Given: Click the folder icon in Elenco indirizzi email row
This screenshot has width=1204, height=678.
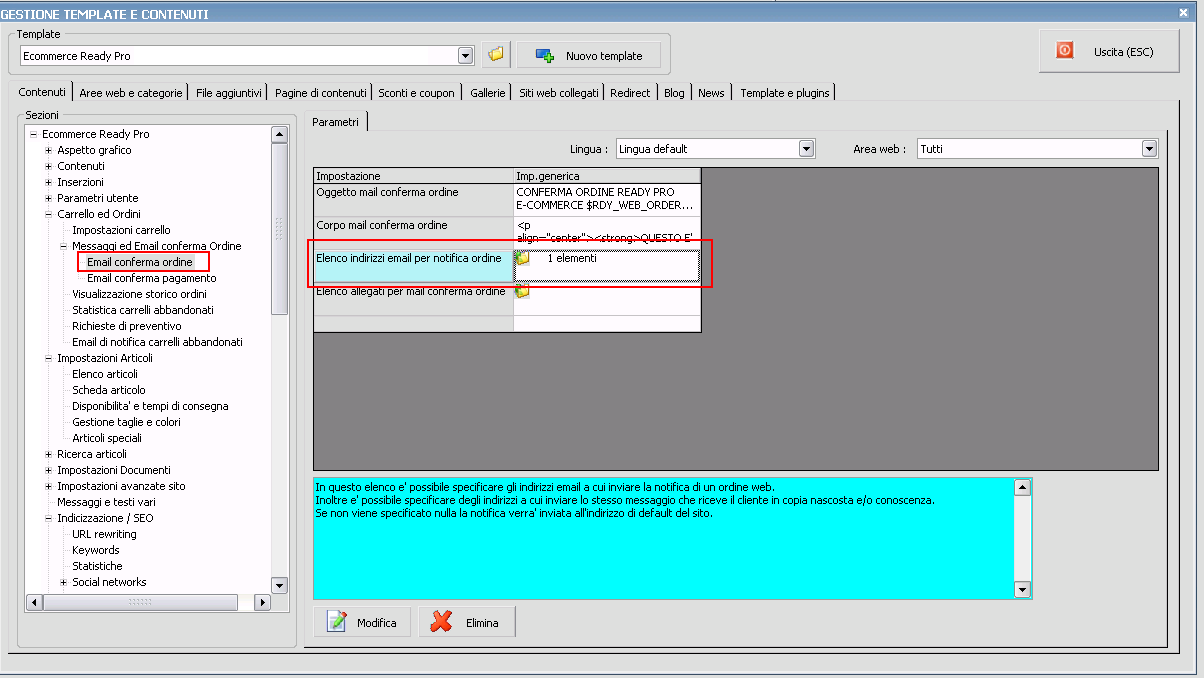Looking at the screenshot, I should point(523,259).
